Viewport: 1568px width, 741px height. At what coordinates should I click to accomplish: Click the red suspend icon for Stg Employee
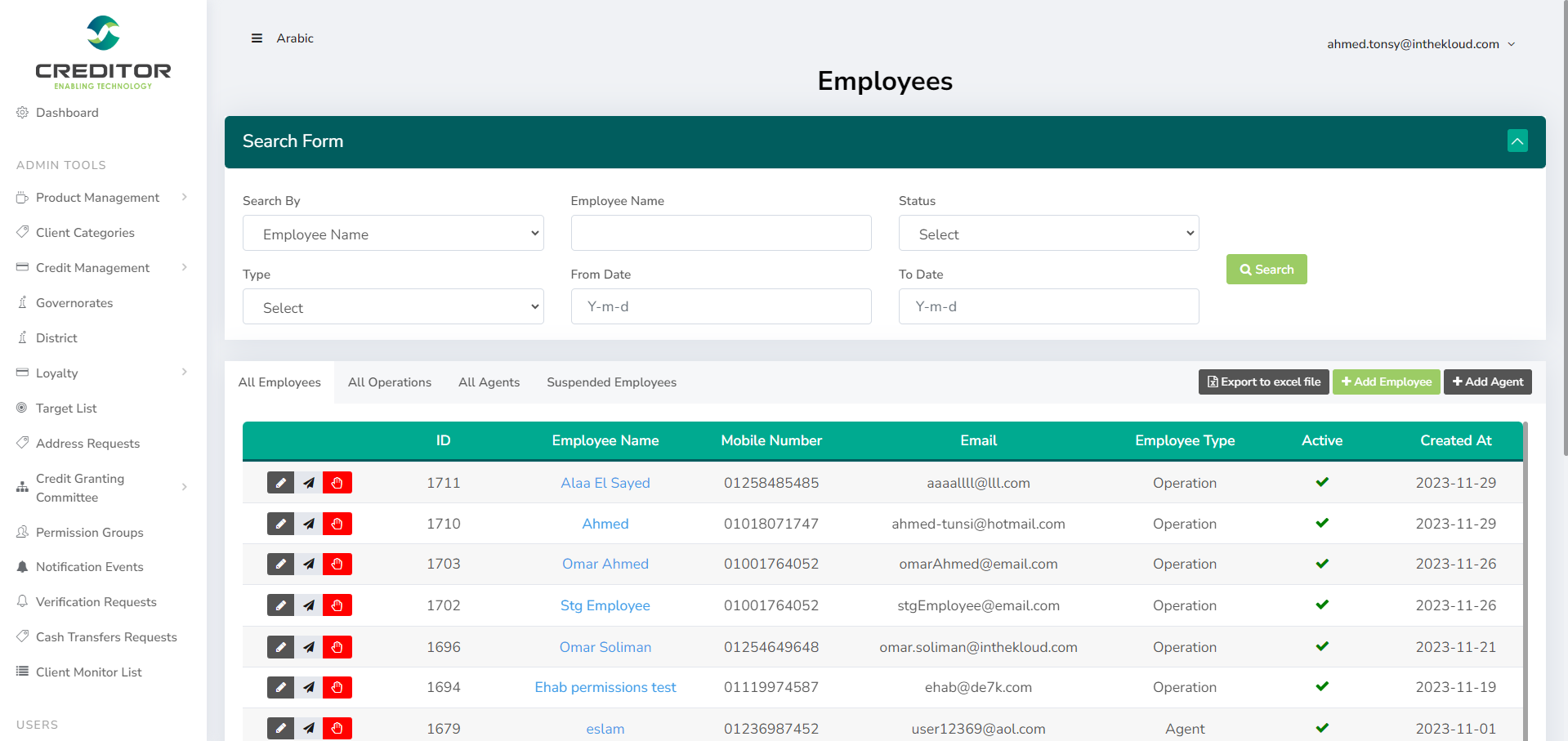[337, 605]
